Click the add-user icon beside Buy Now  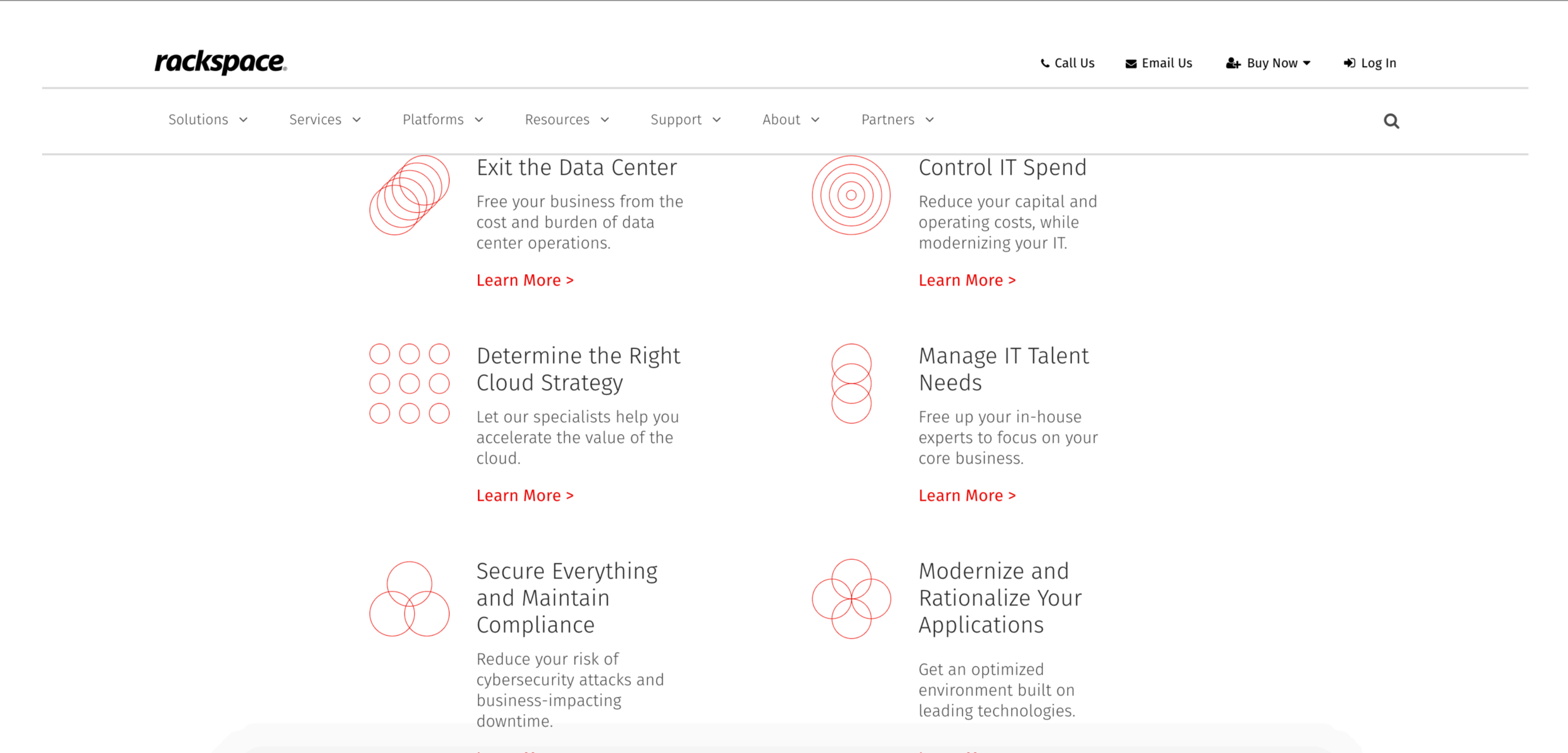click(1234, 63)
